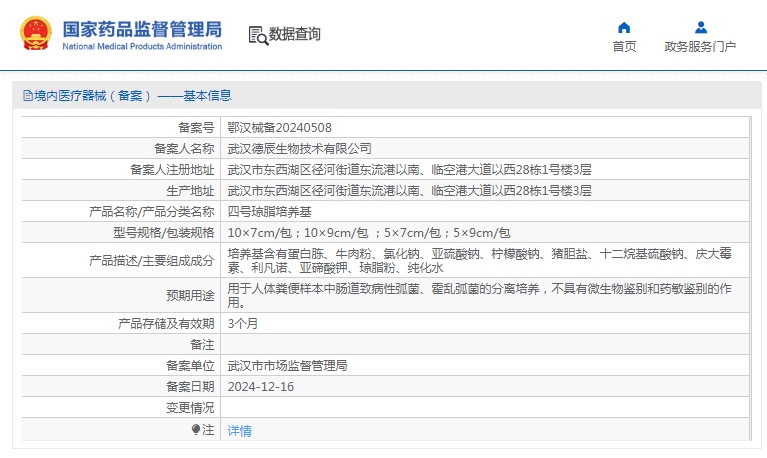The image size is (767, 458).
Task: Click the 型号规格/包装规格 label
Action: pos(164,233)
